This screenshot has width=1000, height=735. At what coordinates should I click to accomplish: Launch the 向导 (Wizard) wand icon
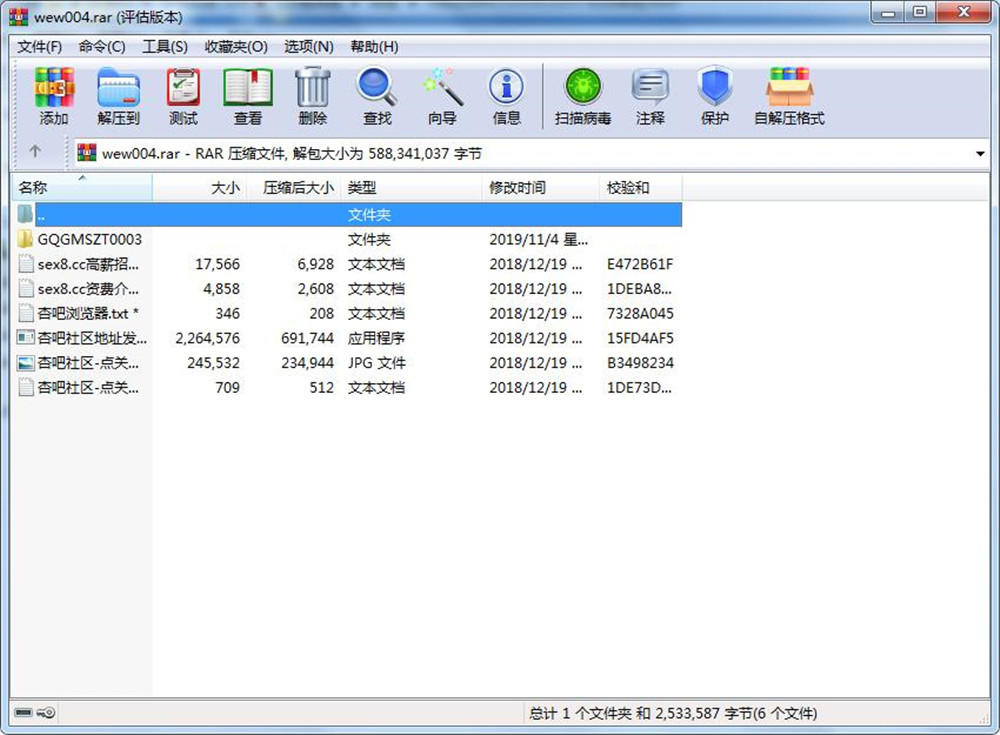pyautogui.click(x=443, y=87)
